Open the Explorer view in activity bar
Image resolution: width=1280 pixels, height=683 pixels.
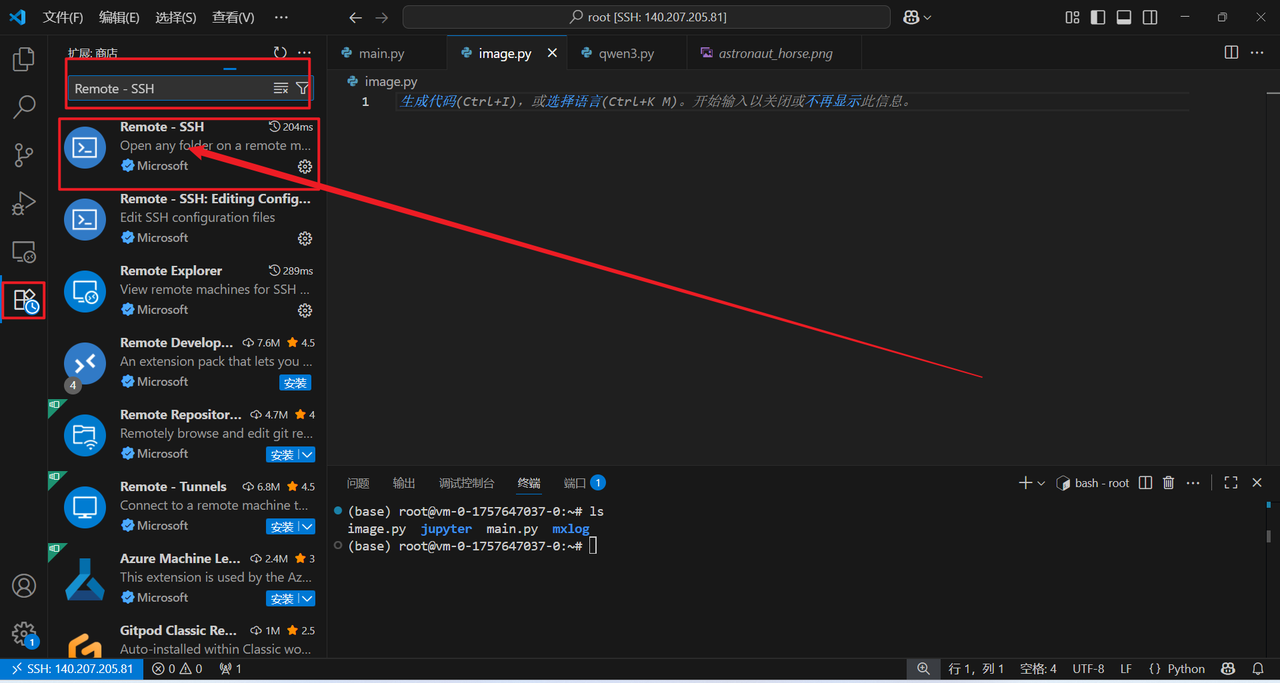coord(24,60)
